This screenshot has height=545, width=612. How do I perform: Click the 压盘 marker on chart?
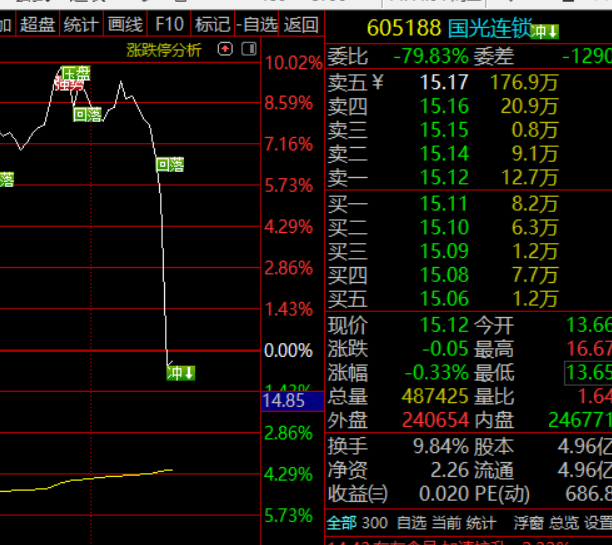76,73
